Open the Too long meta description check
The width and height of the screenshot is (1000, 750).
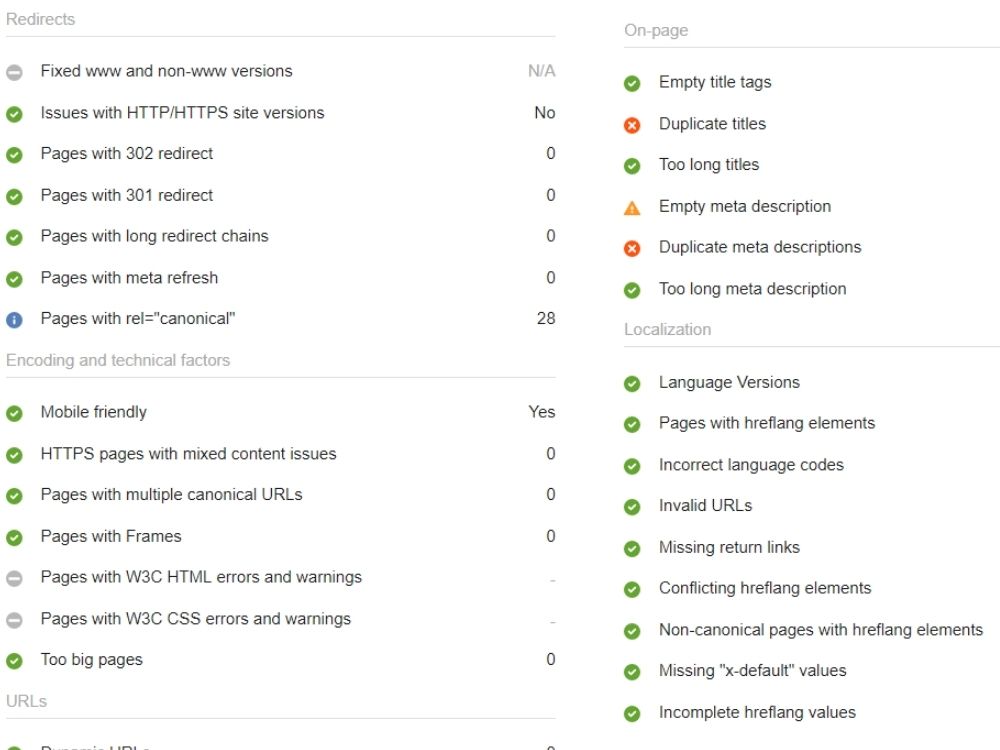click(753, 289)
